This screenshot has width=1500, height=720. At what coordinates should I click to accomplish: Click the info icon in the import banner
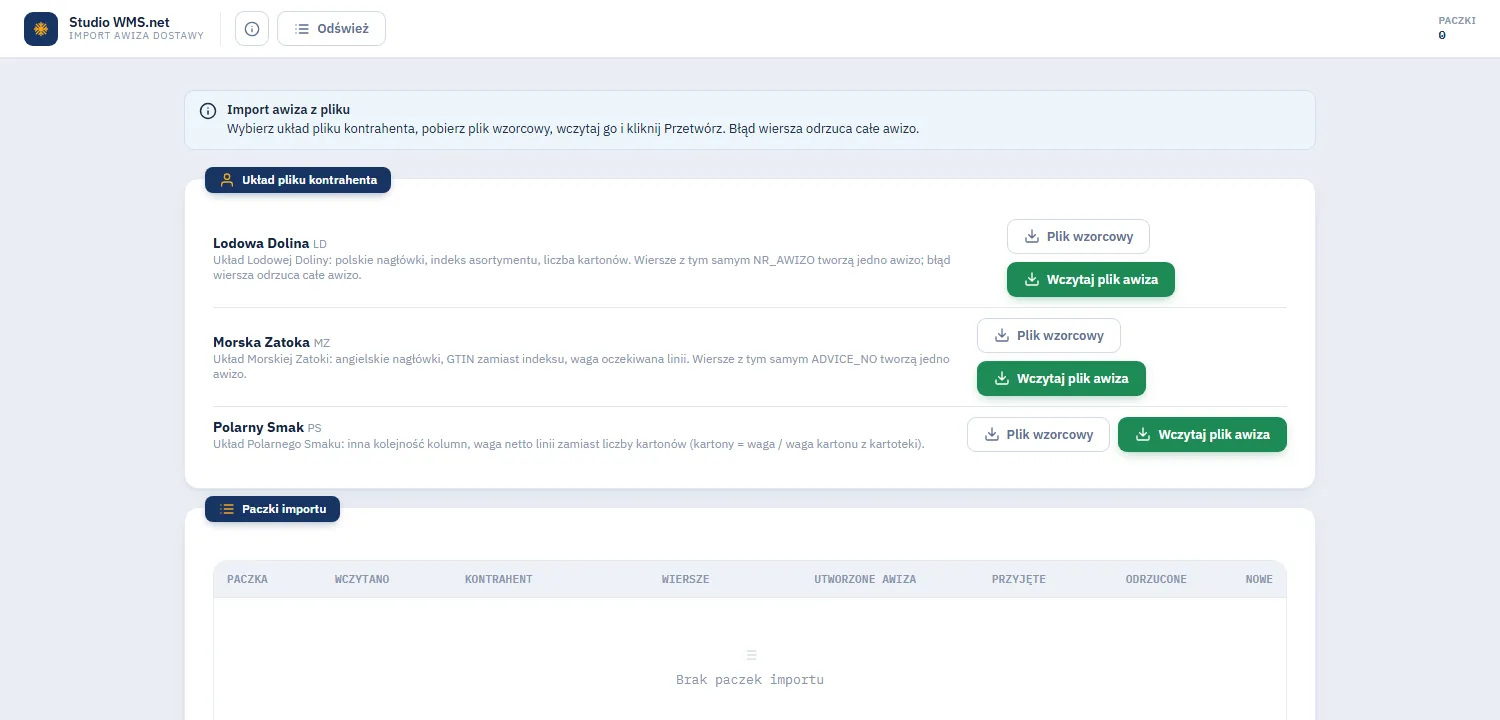point(208,111)
